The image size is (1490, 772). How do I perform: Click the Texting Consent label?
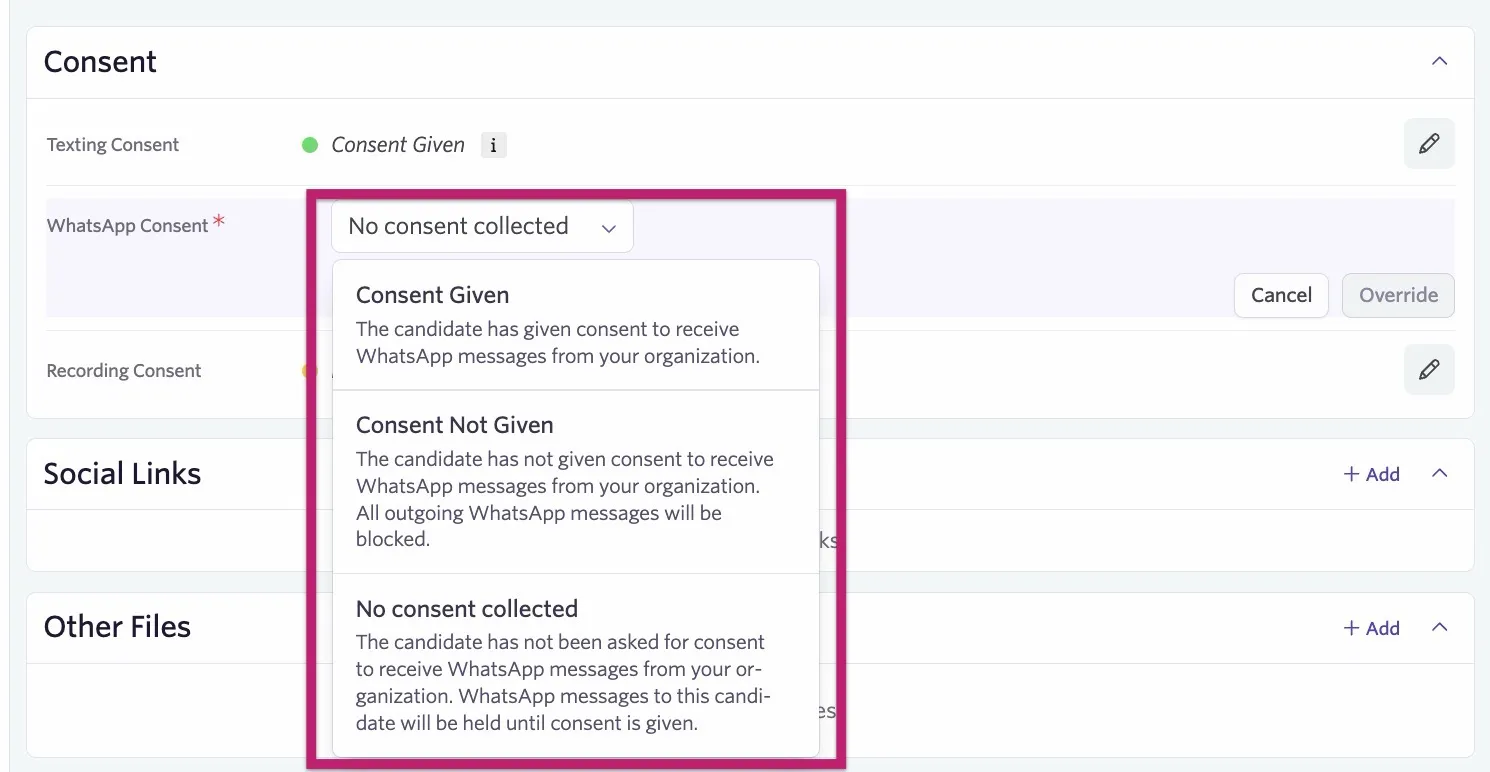(x=113, y=145)
